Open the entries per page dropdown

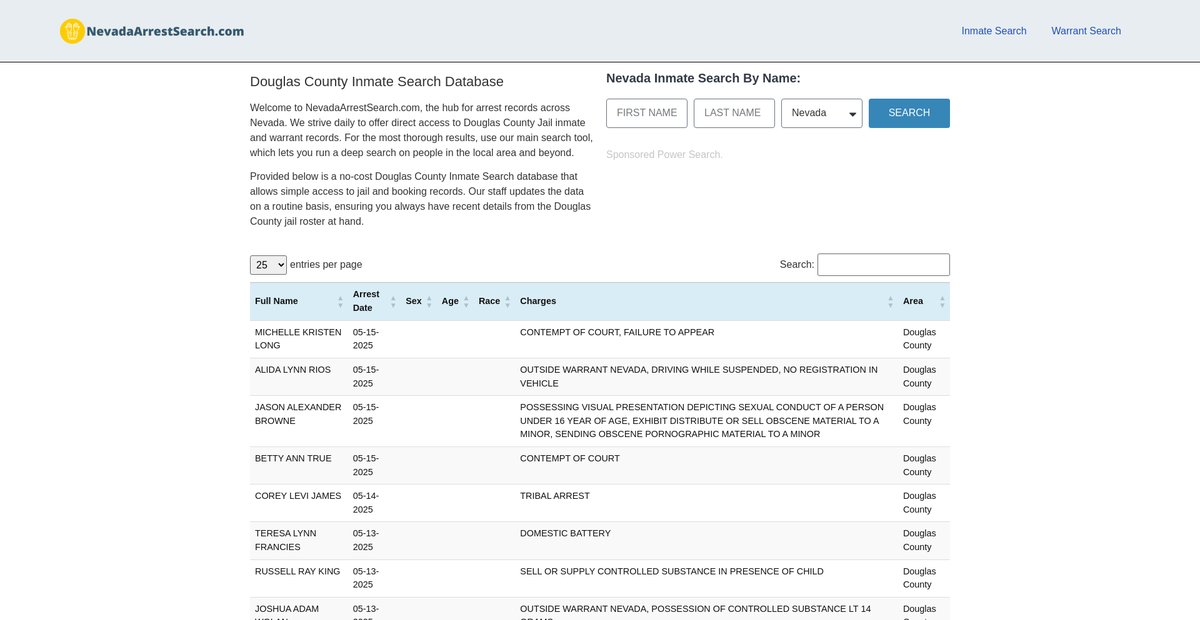268,265
